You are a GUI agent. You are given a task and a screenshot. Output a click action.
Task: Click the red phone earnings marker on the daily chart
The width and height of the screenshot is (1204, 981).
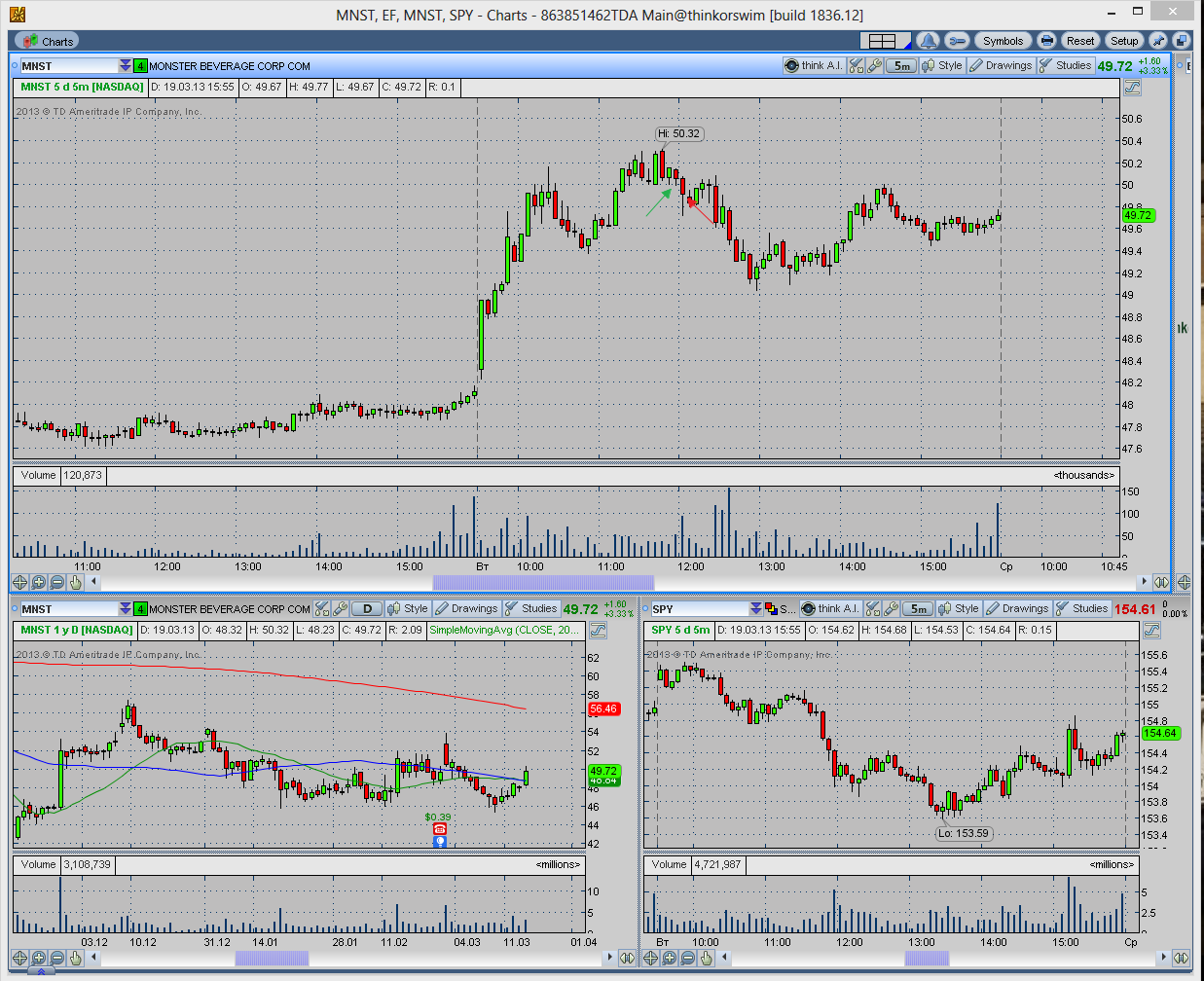[x=439, y=829]
